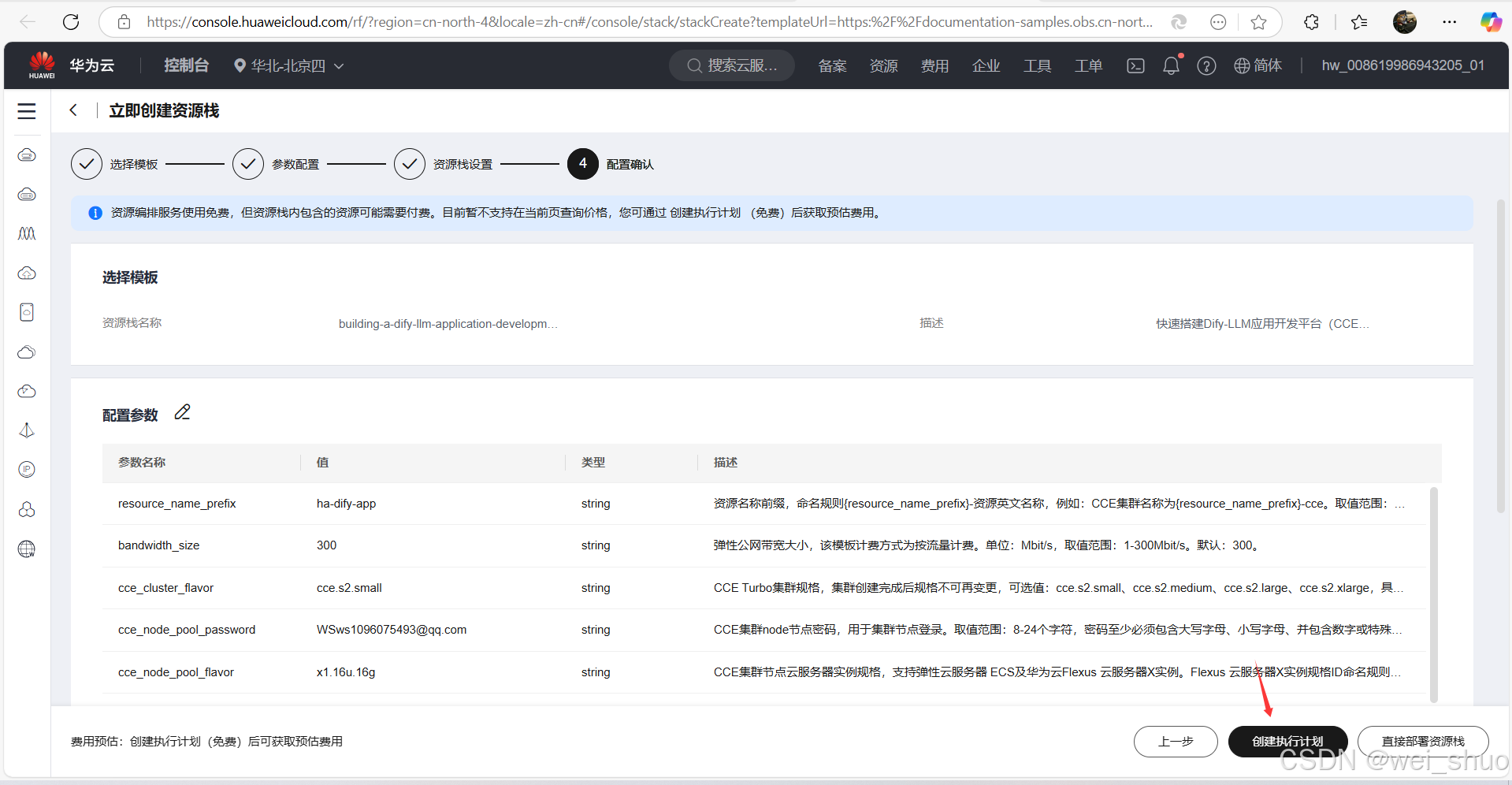
Task: Click parameter table inner scrollbar
Action: coord(1433,594)
